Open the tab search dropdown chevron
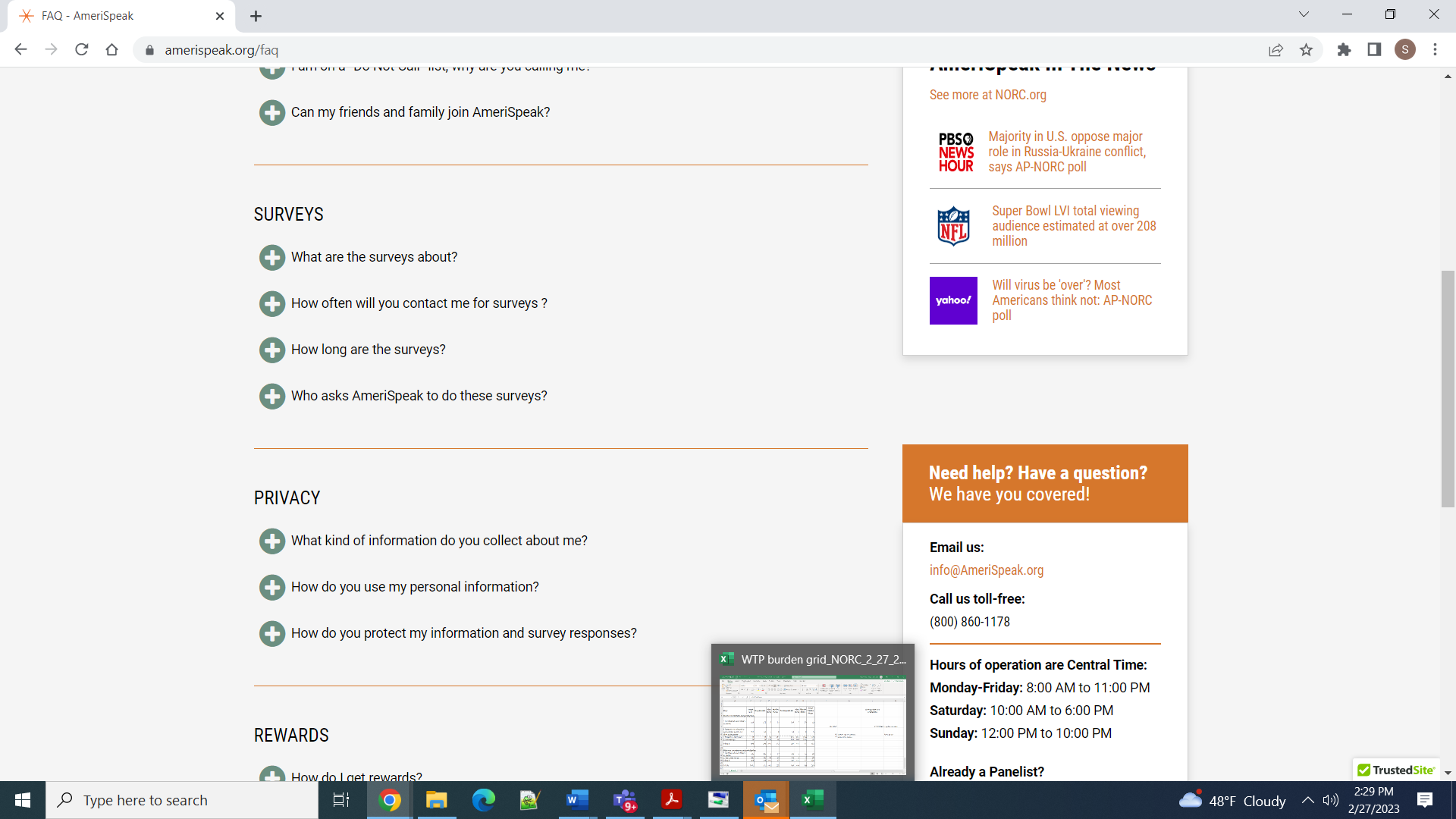Screen dimensions: 1456x819 click(x=1304, y=14)
